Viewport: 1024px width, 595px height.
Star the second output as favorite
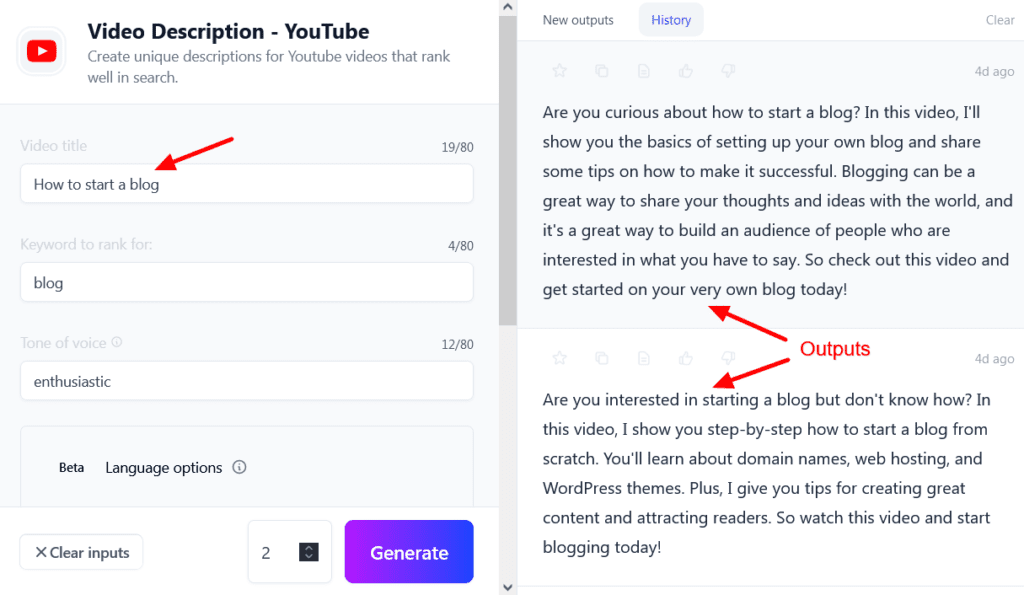[x=560, y=358]
